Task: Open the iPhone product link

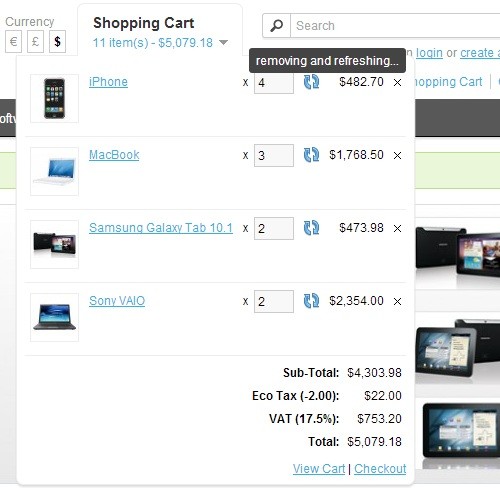Action: [108, 82]
